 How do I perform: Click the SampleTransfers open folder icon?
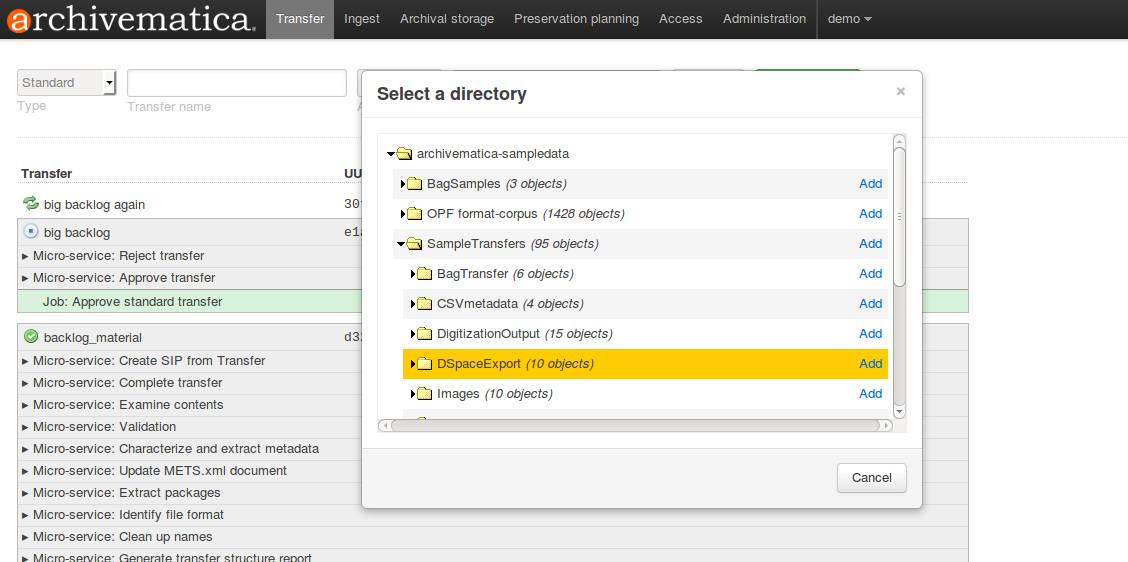pyautogui.click(x=414, y=244)
